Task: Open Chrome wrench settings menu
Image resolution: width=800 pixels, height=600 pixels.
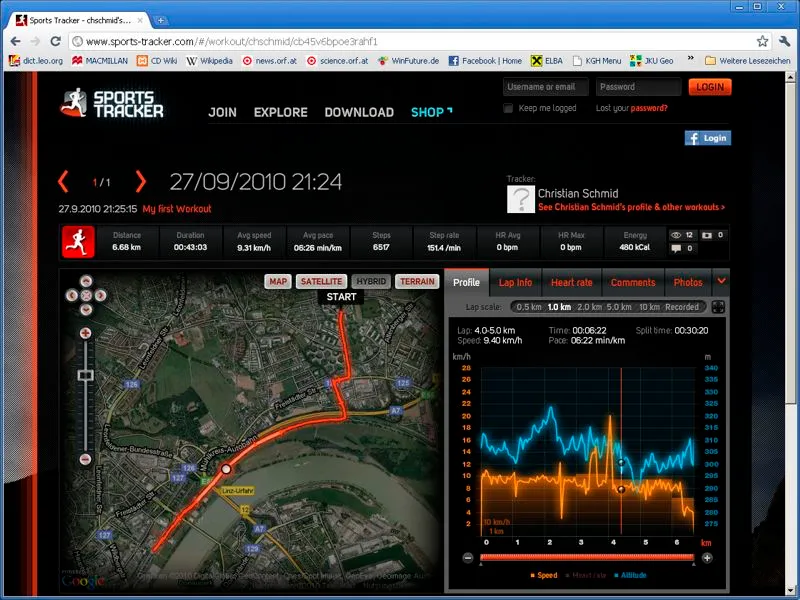Action: (785, 41)
